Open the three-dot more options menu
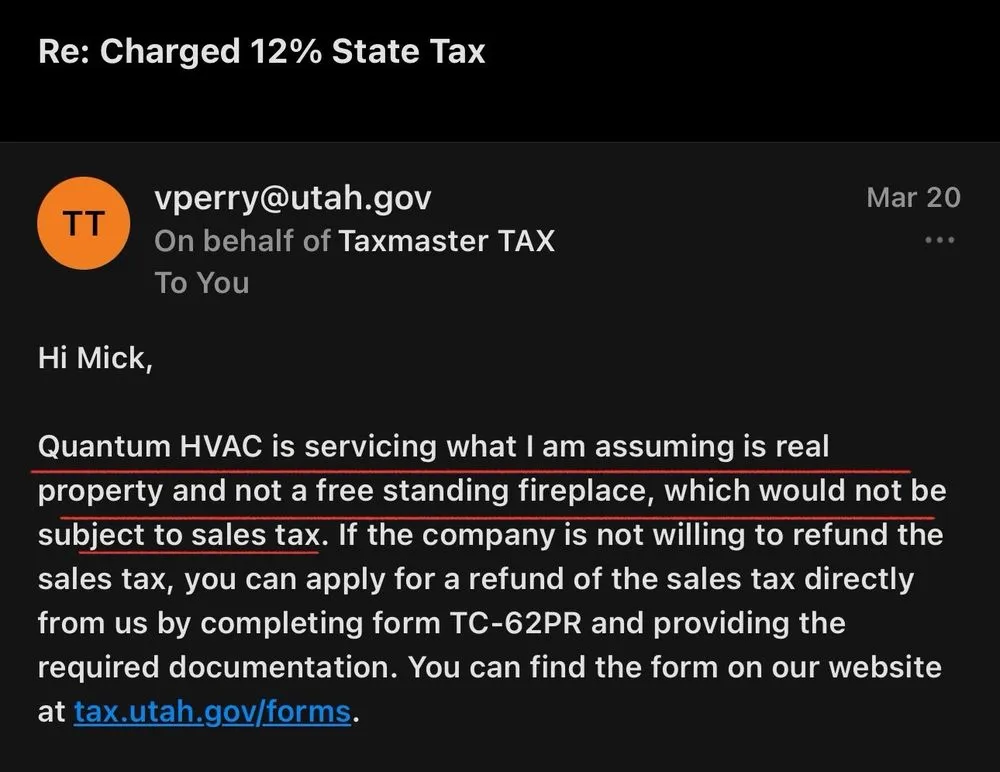Screen dimensions: 1000x772 [x=939, y=240]
